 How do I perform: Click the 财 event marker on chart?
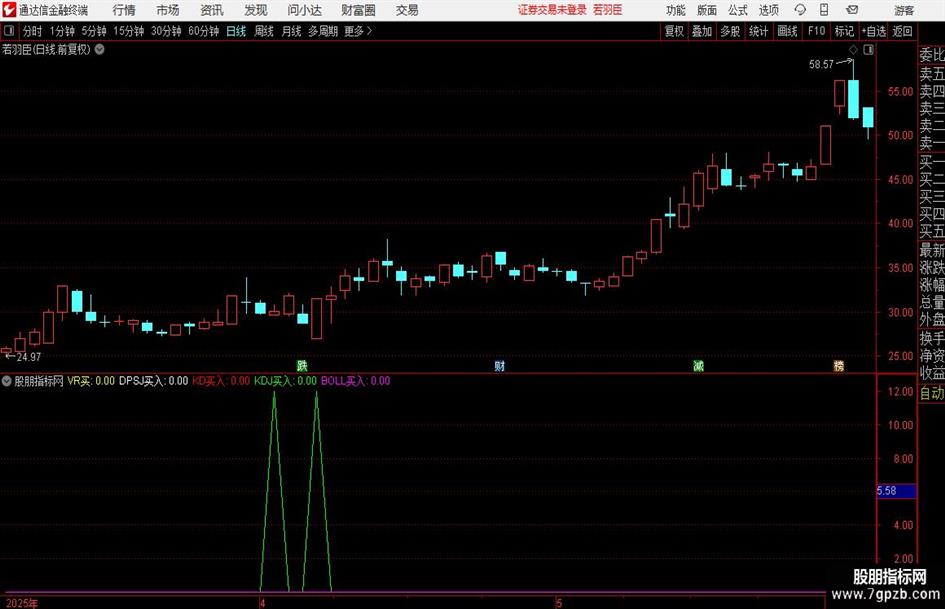[500, 366]
